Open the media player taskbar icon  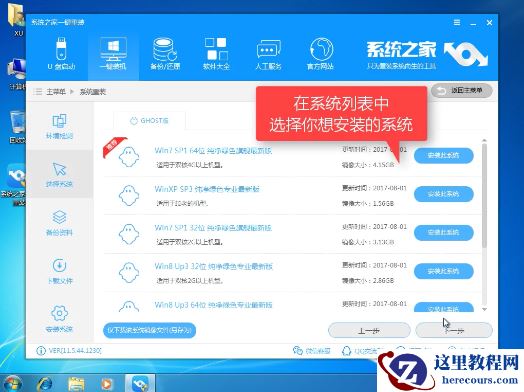[x=106, y=384]
